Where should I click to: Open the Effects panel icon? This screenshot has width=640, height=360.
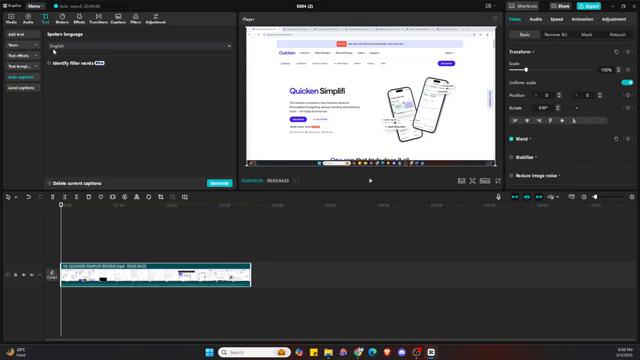(x=79, y=18)
